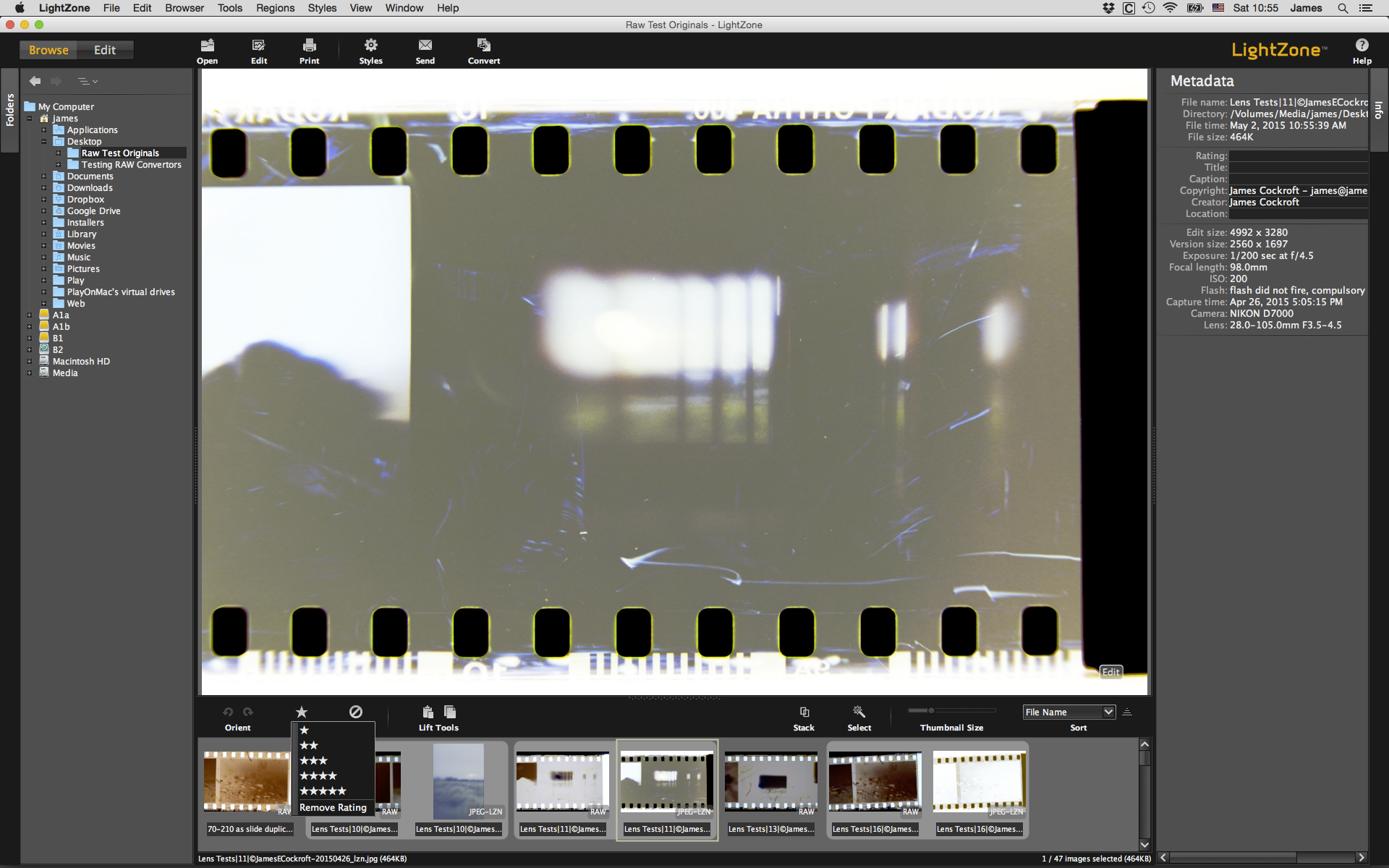Open the Styles tool from the toolbar

pyautogui.click(x=370, y=51)
